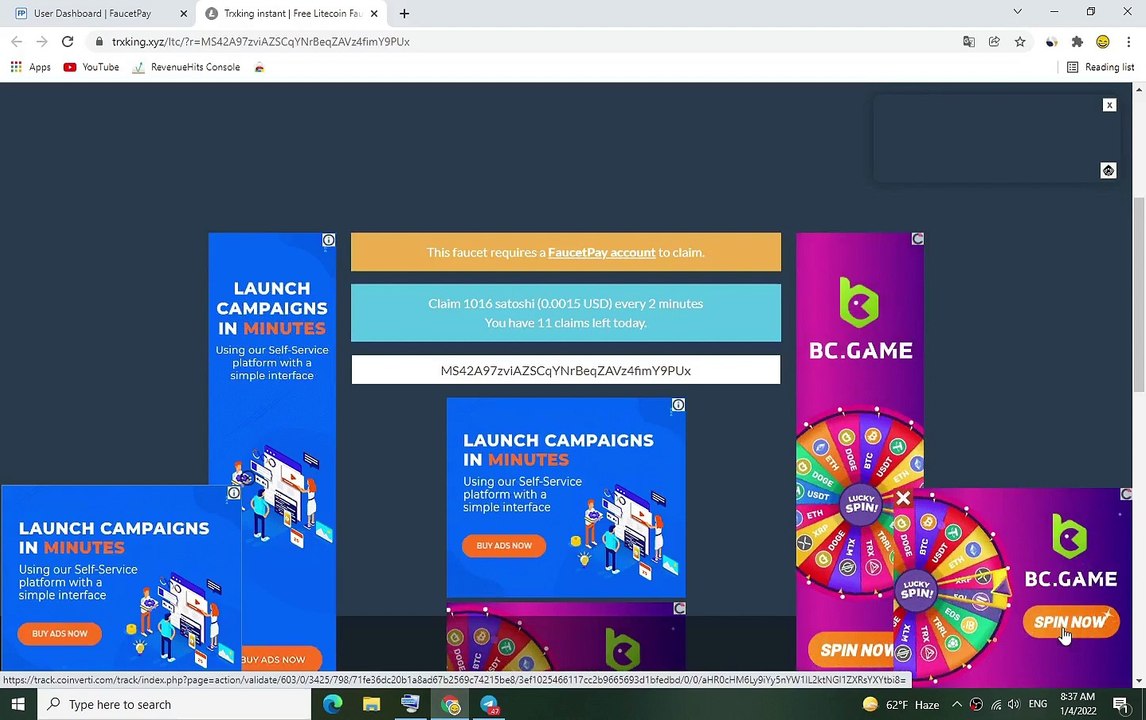Image resolution: width=1146 pixels, height=720 pixels.
Task: Click the Litecoin address input field
Action: 566,370
